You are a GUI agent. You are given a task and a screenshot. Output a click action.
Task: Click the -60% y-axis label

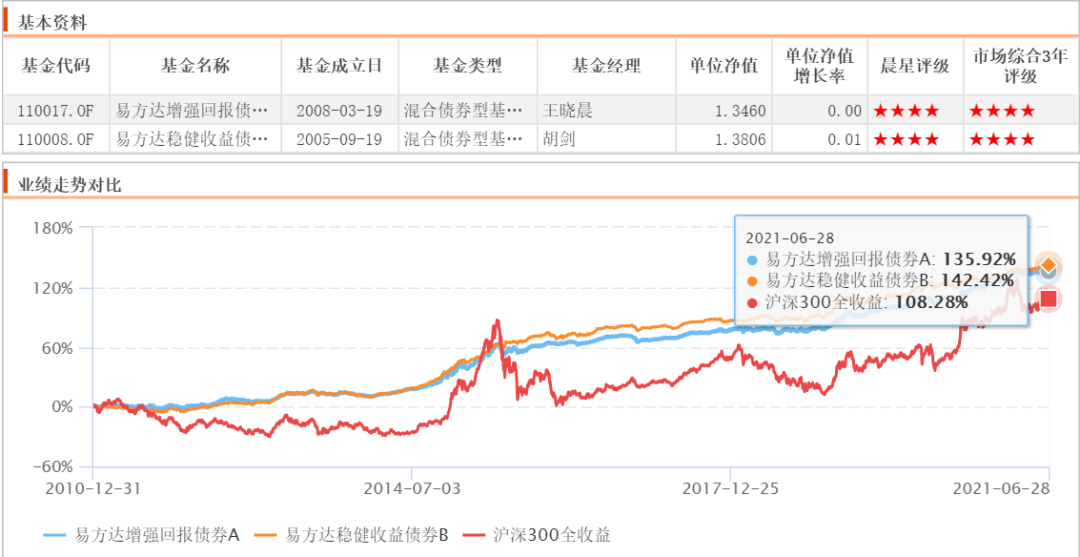[x=51, y=467]
